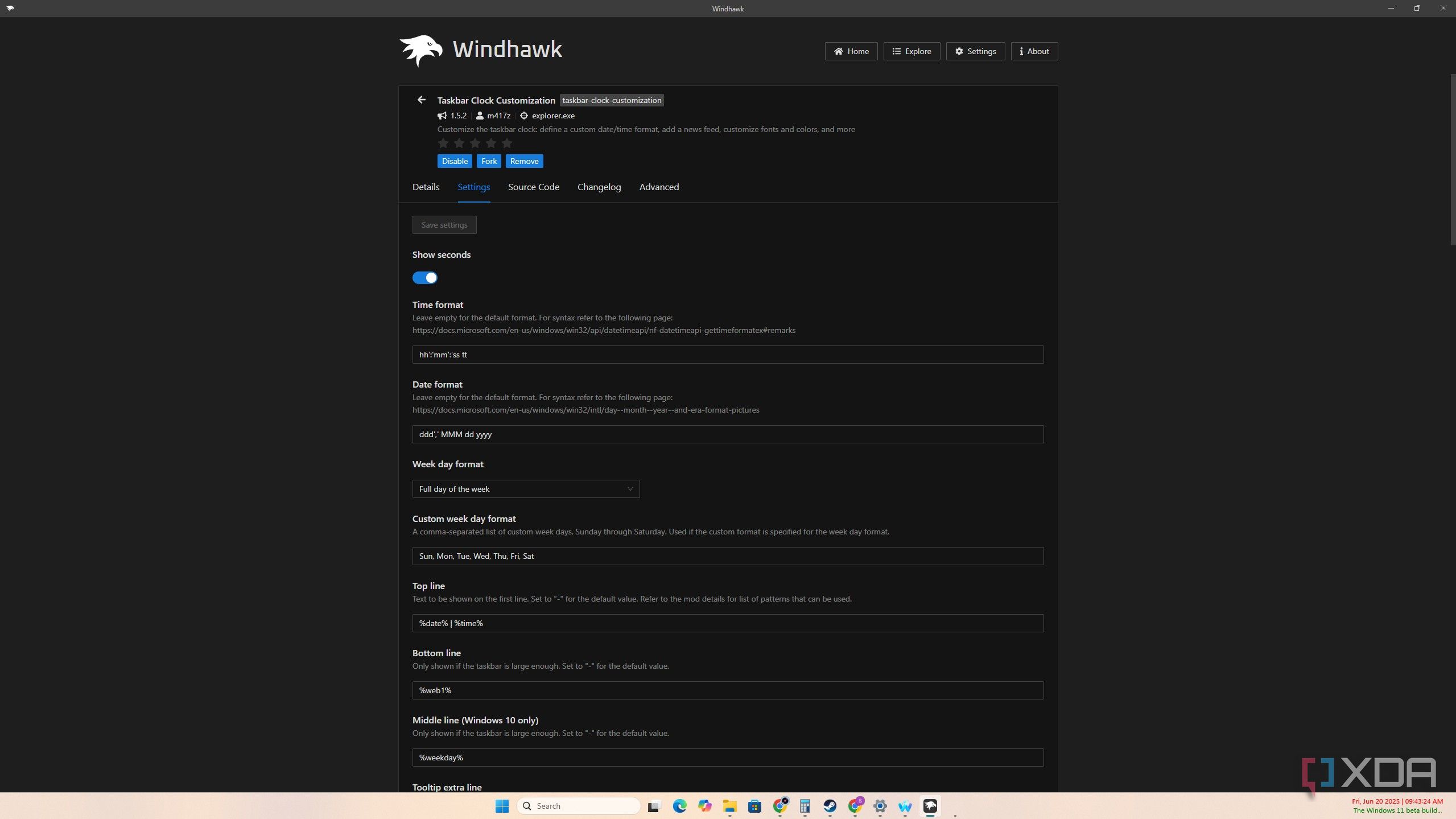Screen dimensions: 1456x819
Task: Open Copilot from the taskbar
Action: click(x=704, y=806)
